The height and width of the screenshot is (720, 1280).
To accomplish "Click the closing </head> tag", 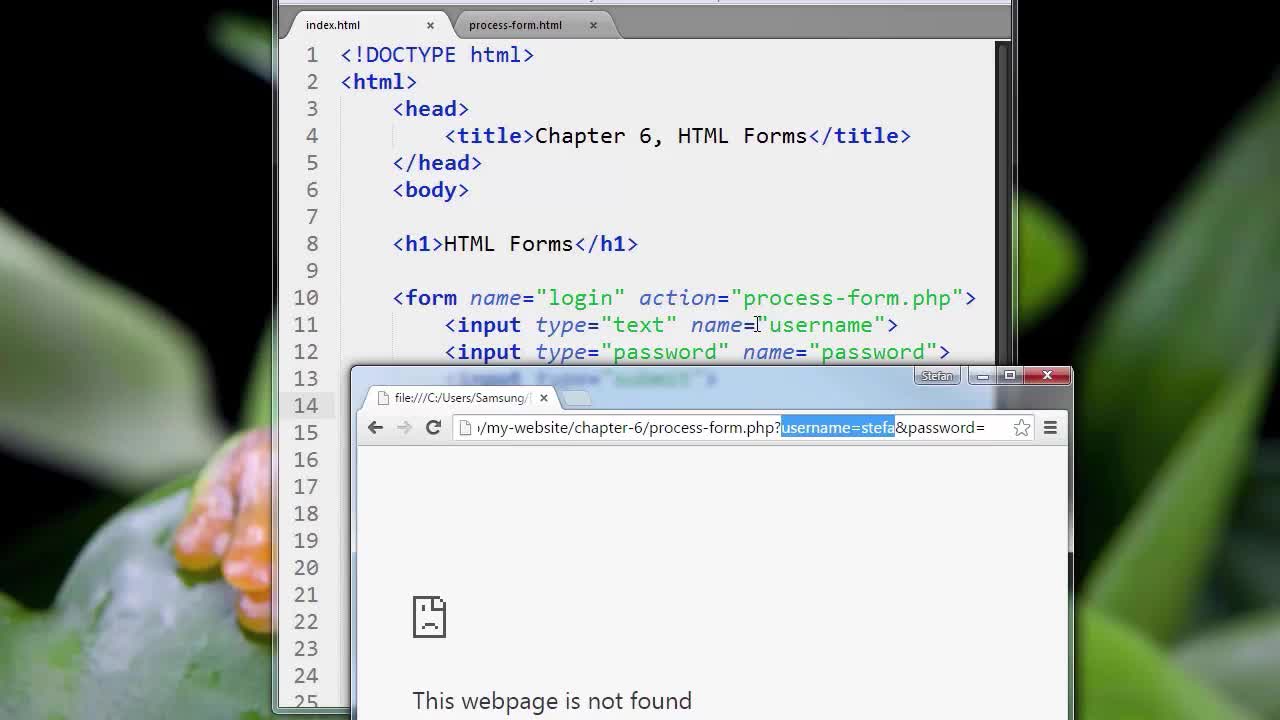I will coord(437,163).
